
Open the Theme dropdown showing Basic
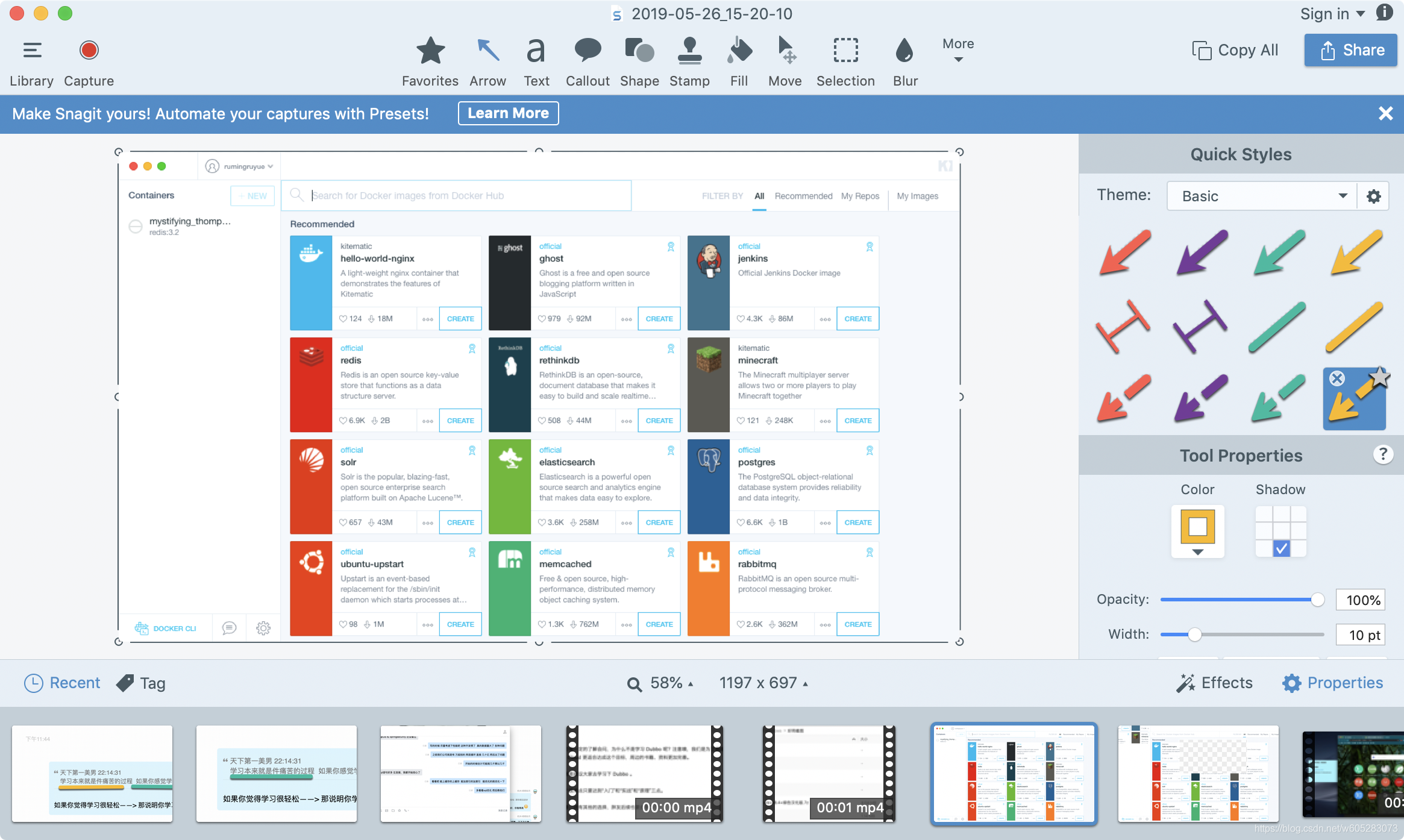1262,196
